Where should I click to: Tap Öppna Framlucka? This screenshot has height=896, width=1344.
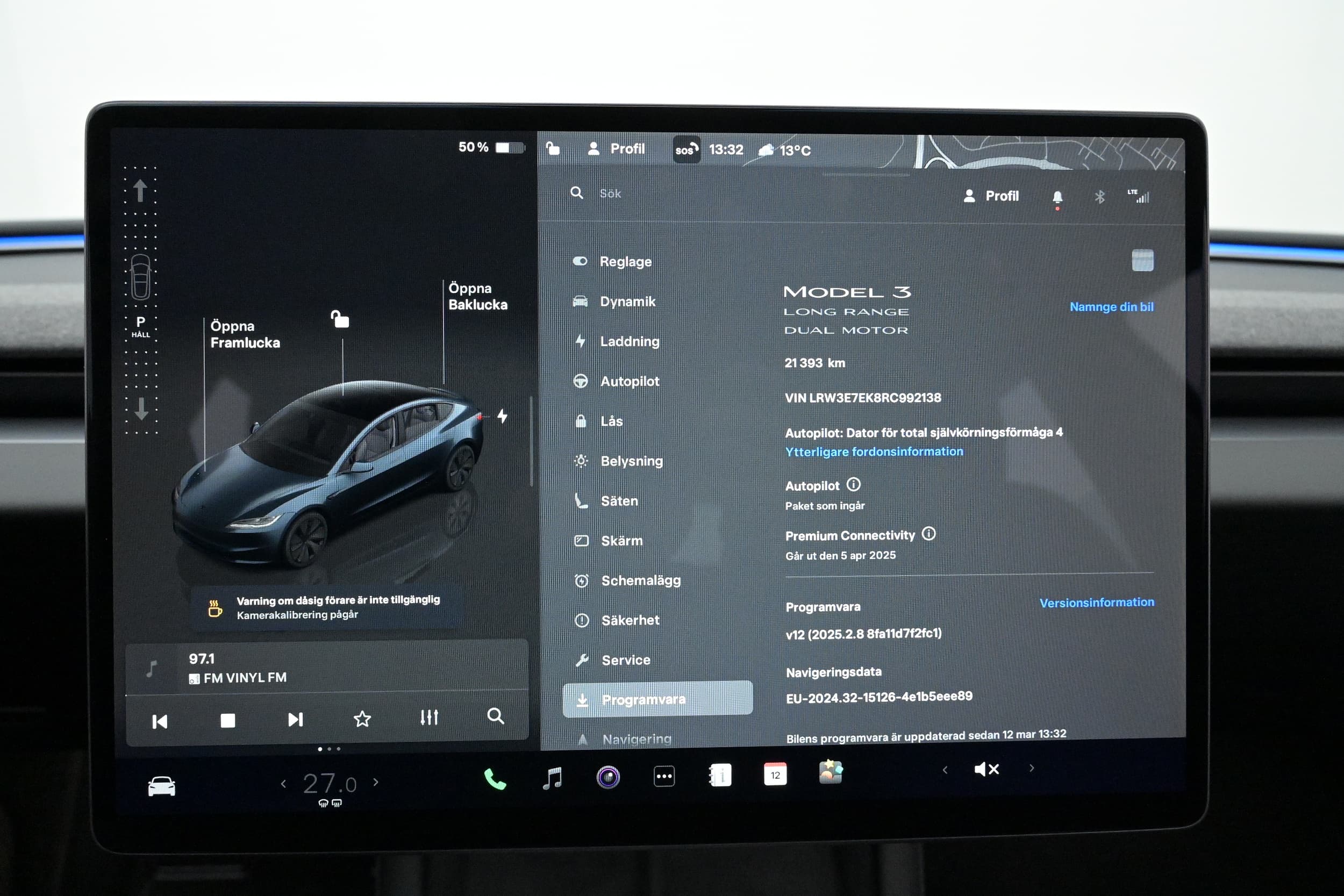(x=245, y=334)
